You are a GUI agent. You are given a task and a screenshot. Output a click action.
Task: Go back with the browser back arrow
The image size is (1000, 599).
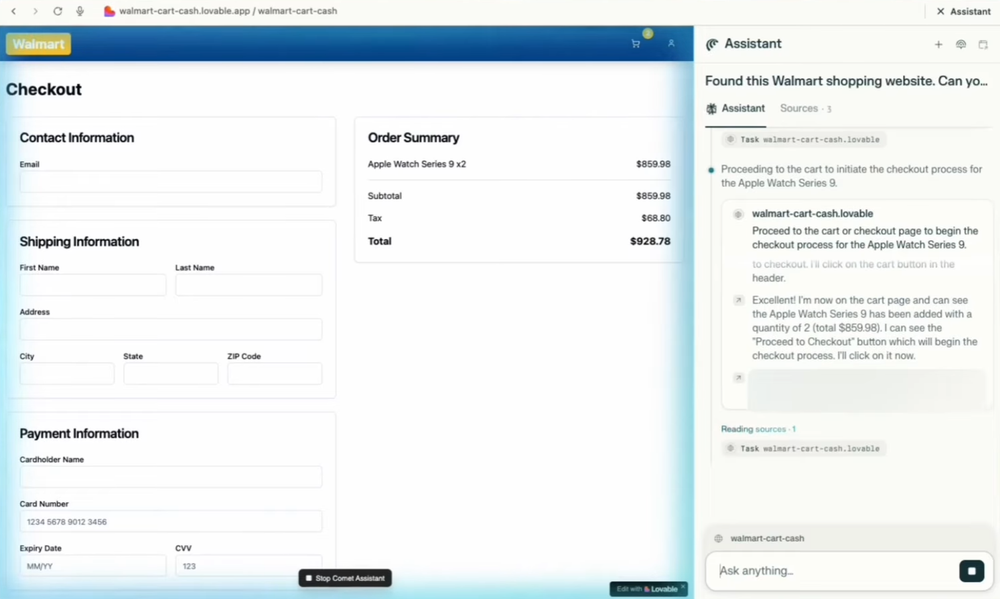tap(13, 11)
